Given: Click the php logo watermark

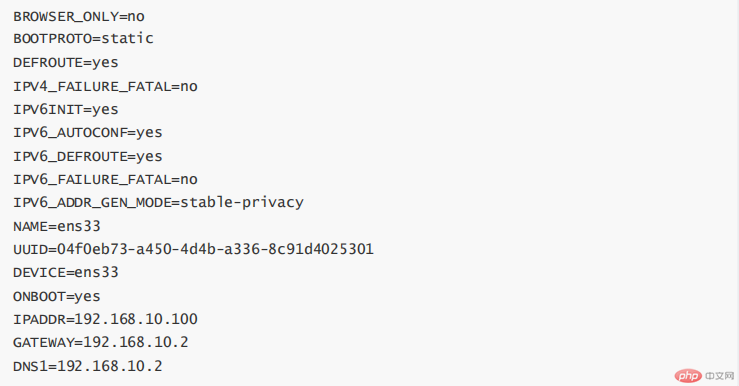Looking at the screenshot, I should pyautogui.click(x=688, y=376).
